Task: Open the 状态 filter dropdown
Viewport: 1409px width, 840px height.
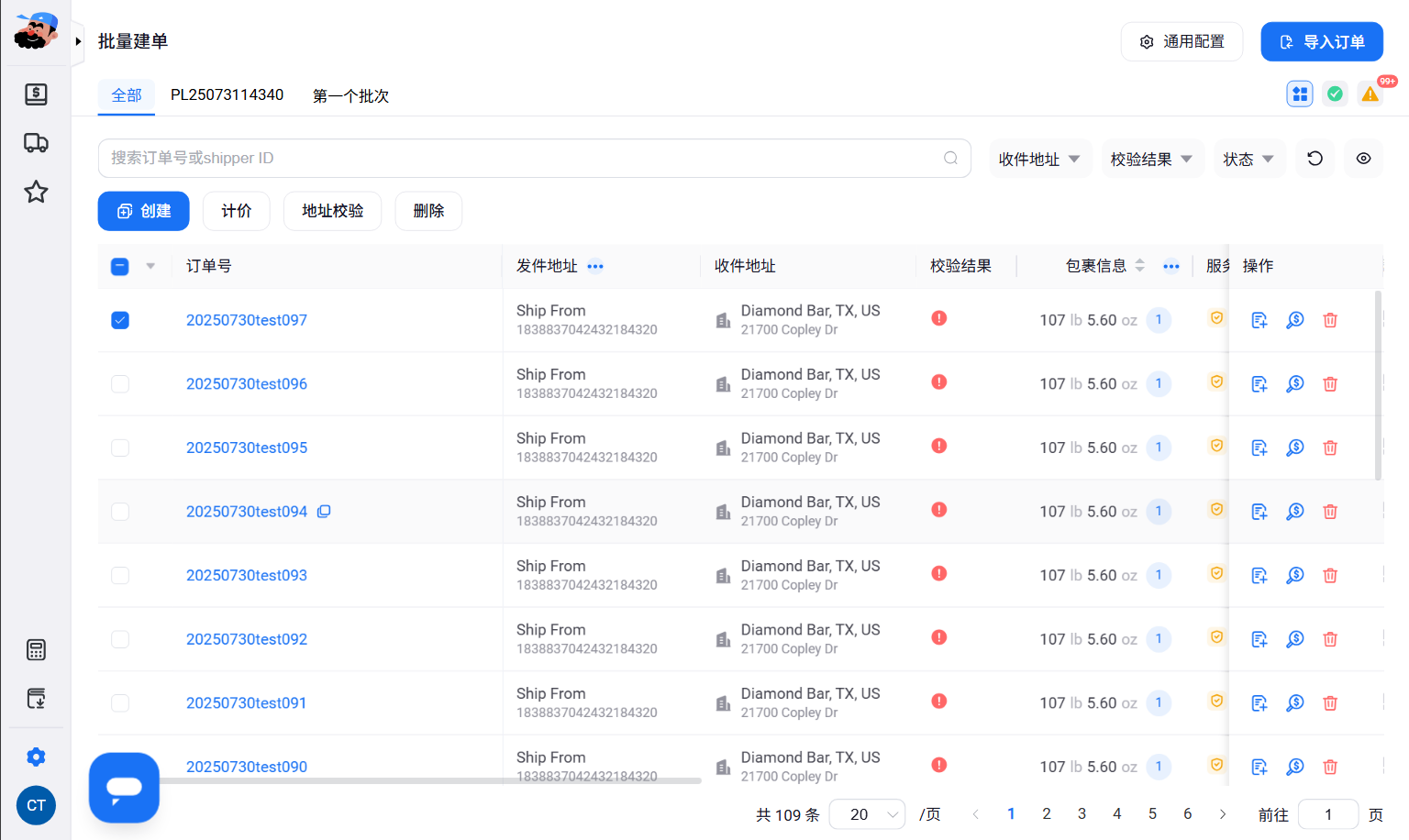Action: point(1249,159)
